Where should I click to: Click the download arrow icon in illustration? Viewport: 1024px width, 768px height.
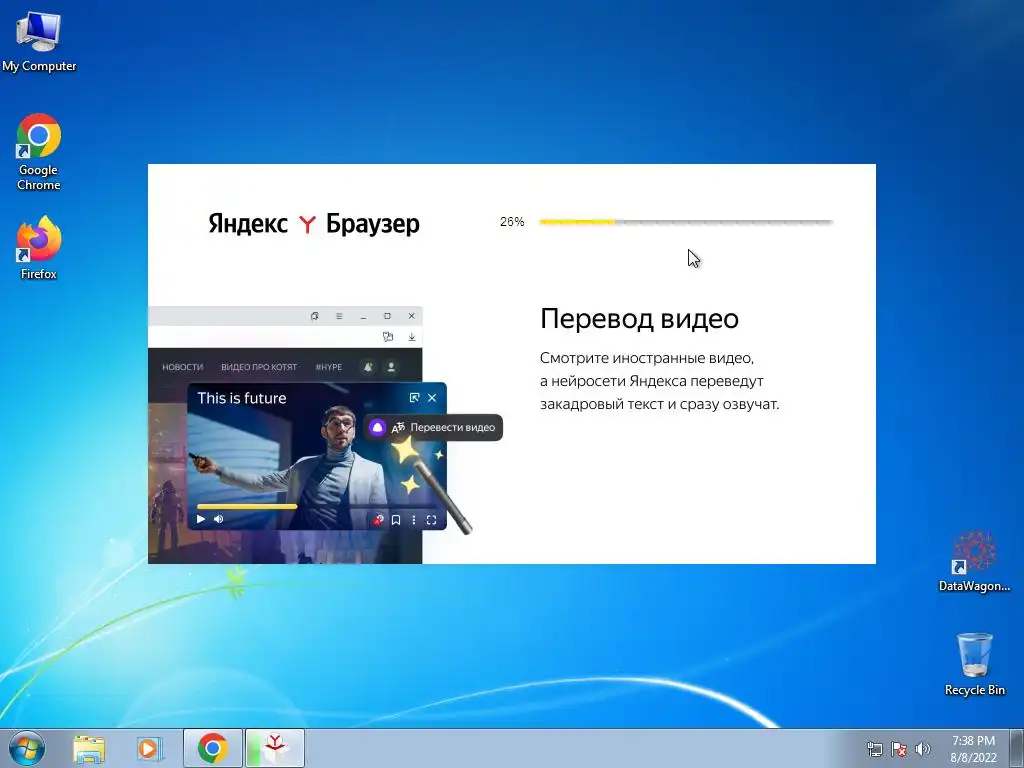click(411, 337)
